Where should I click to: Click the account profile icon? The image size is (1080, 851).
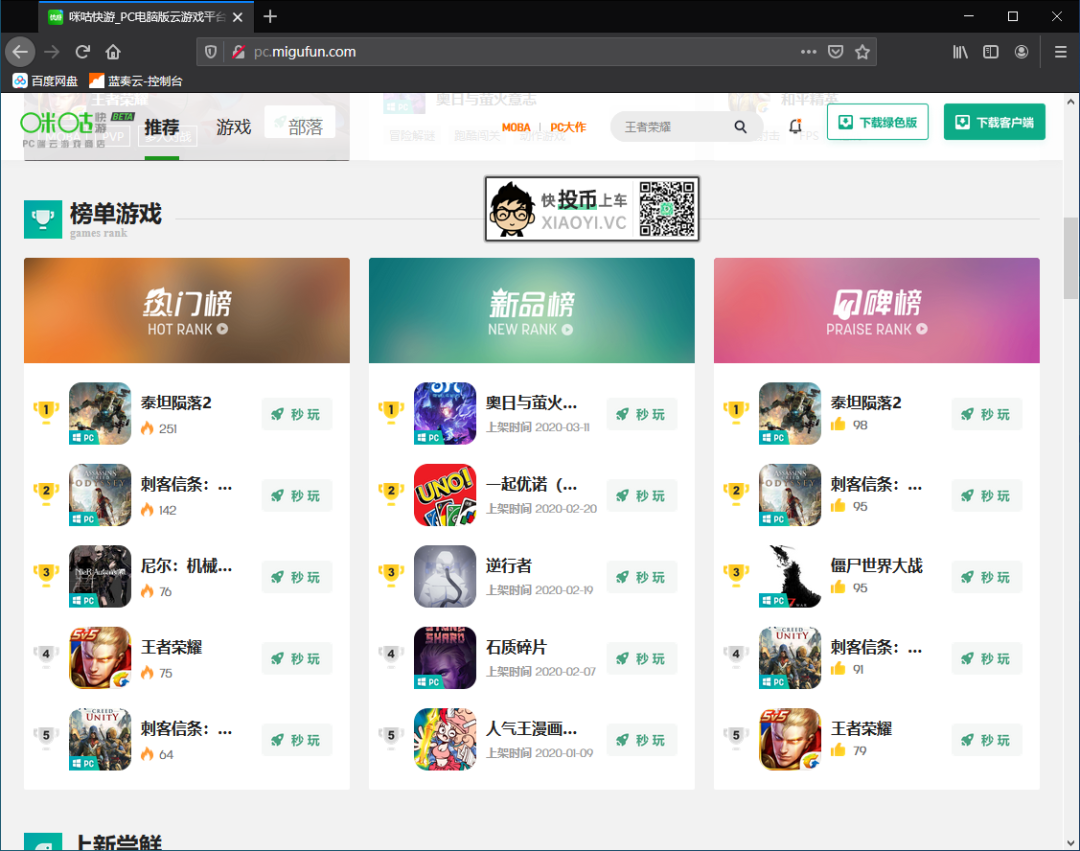(x=1021, y=51)
